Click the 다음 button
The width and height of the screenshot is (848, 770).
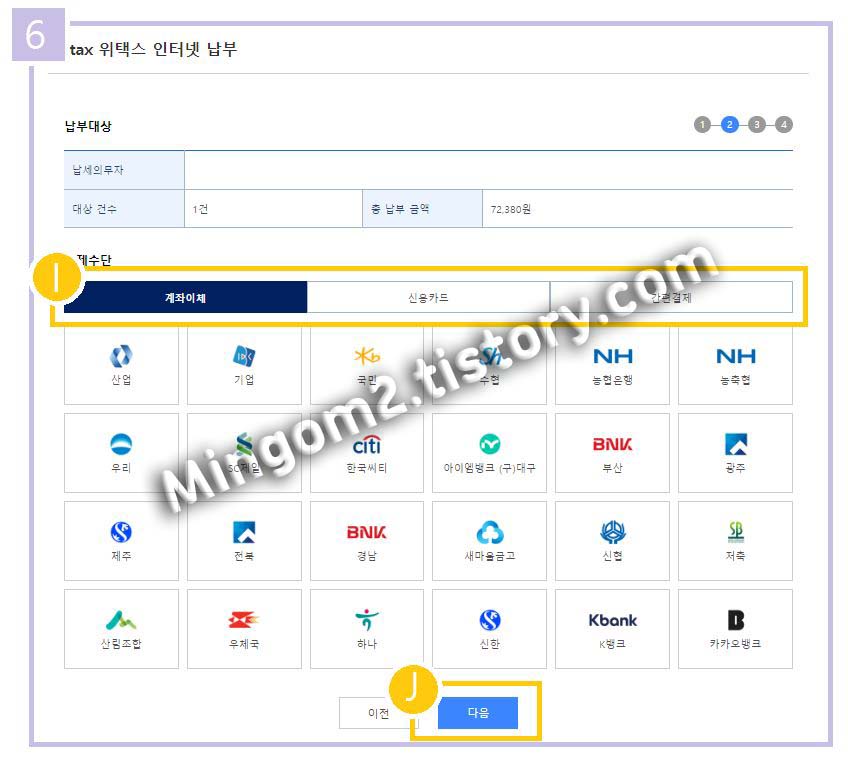[x=478, y=713]
